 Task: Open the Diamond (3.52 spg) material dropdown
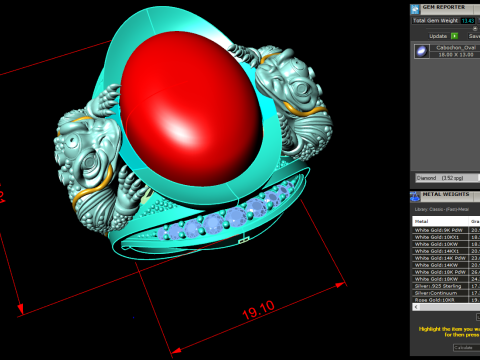[448, 178]
